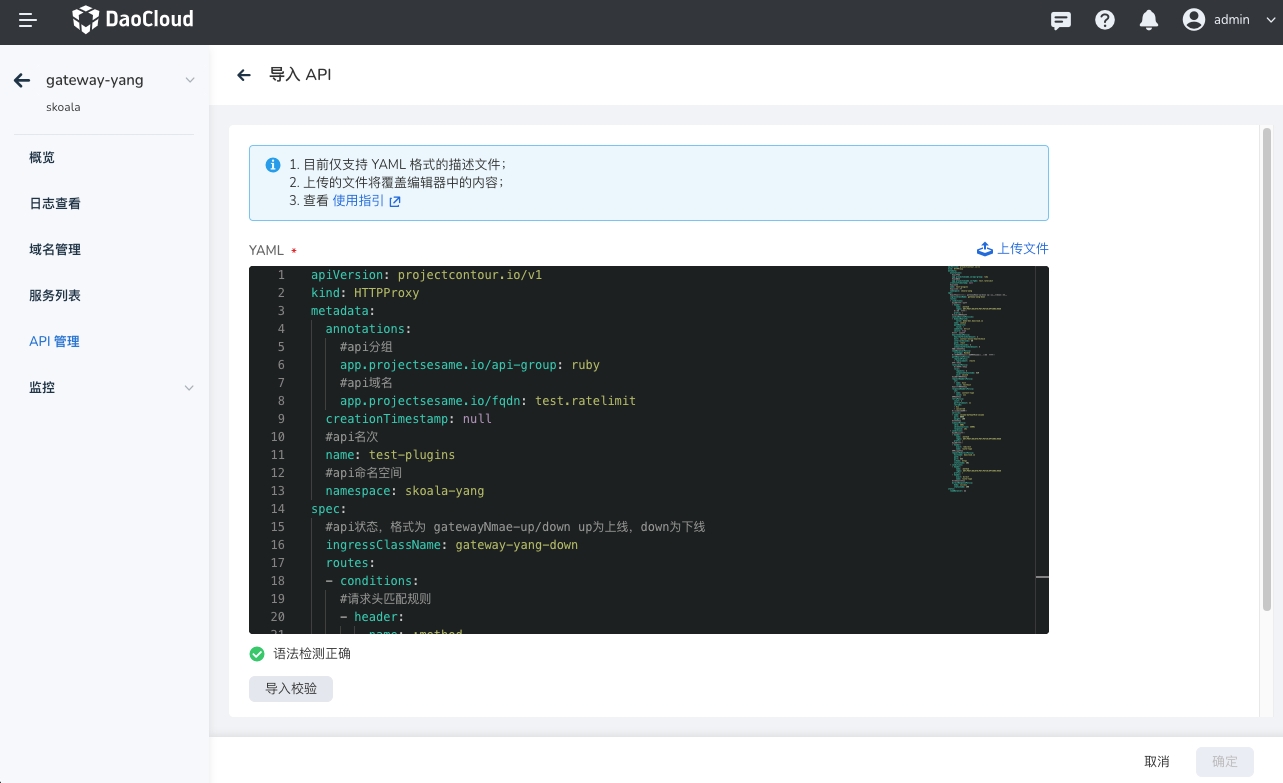The image size is (1283, 783).
Task: Click the 导入校验 button
Action: [290, 689]
